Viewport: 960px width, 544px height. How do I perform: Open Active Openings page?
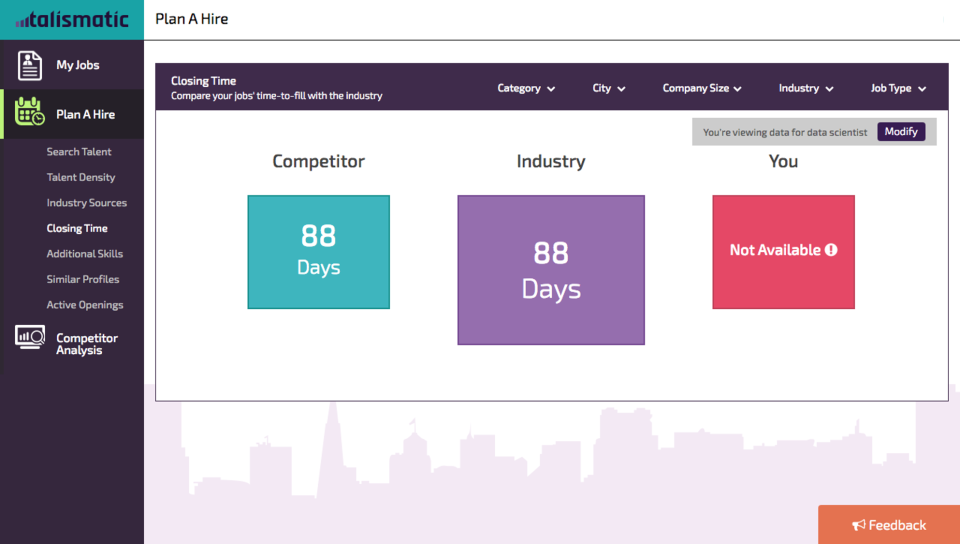84,305
